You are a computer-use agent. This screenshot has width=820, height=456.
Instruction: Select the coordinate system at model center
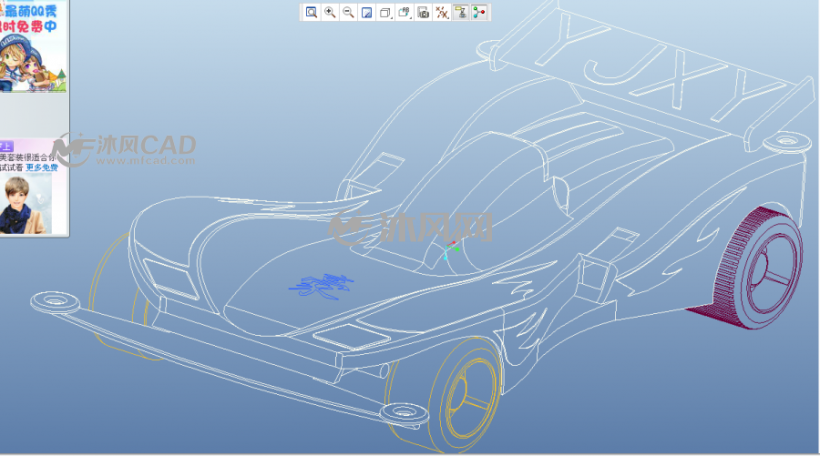(x=450, y=250)
